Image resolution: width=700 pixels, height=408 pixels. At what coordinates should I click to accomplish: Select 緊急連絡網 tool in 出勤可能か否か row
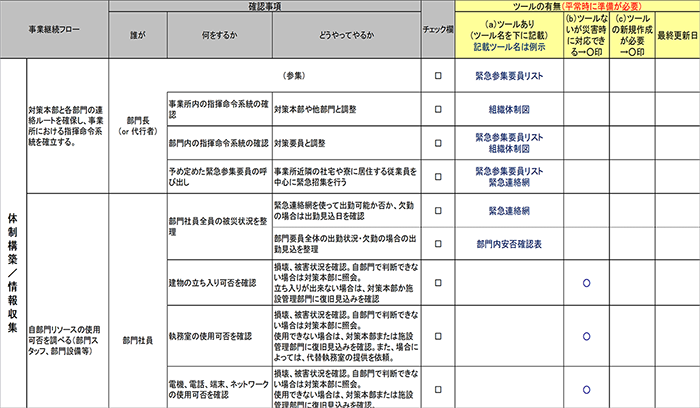509,211
